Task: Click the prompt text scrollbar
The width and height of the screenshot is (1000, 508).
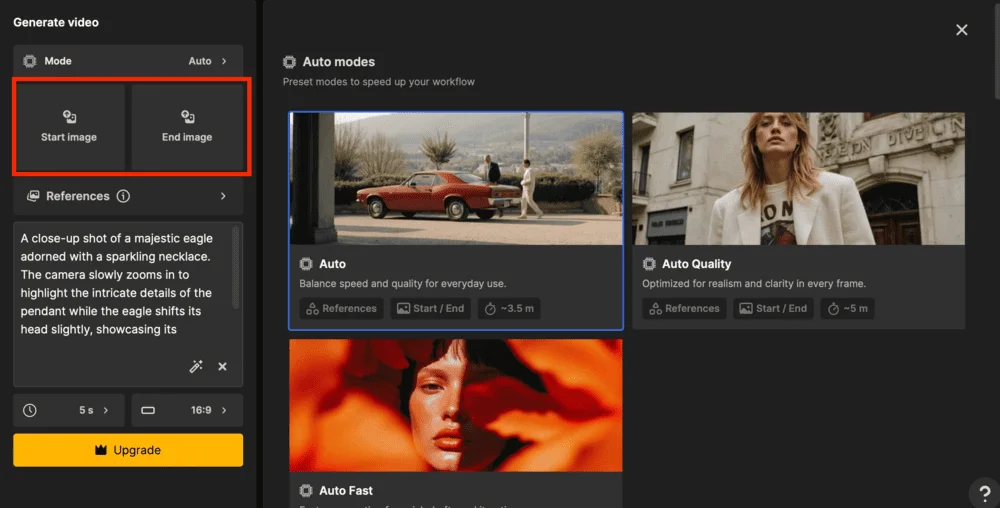Action: [x=236, y=267]
